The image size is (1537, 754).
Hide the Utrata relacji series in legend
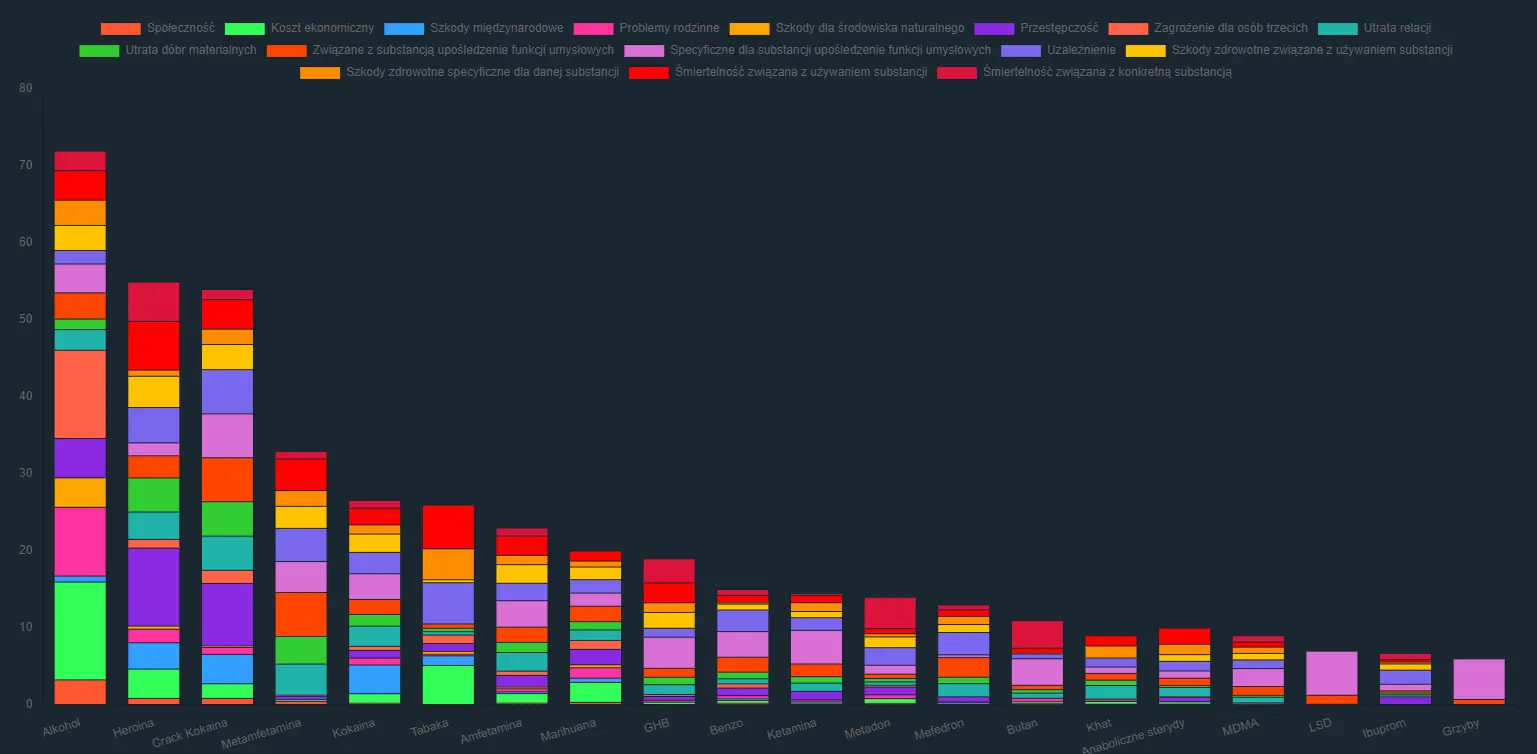[x=1375, y=28]
